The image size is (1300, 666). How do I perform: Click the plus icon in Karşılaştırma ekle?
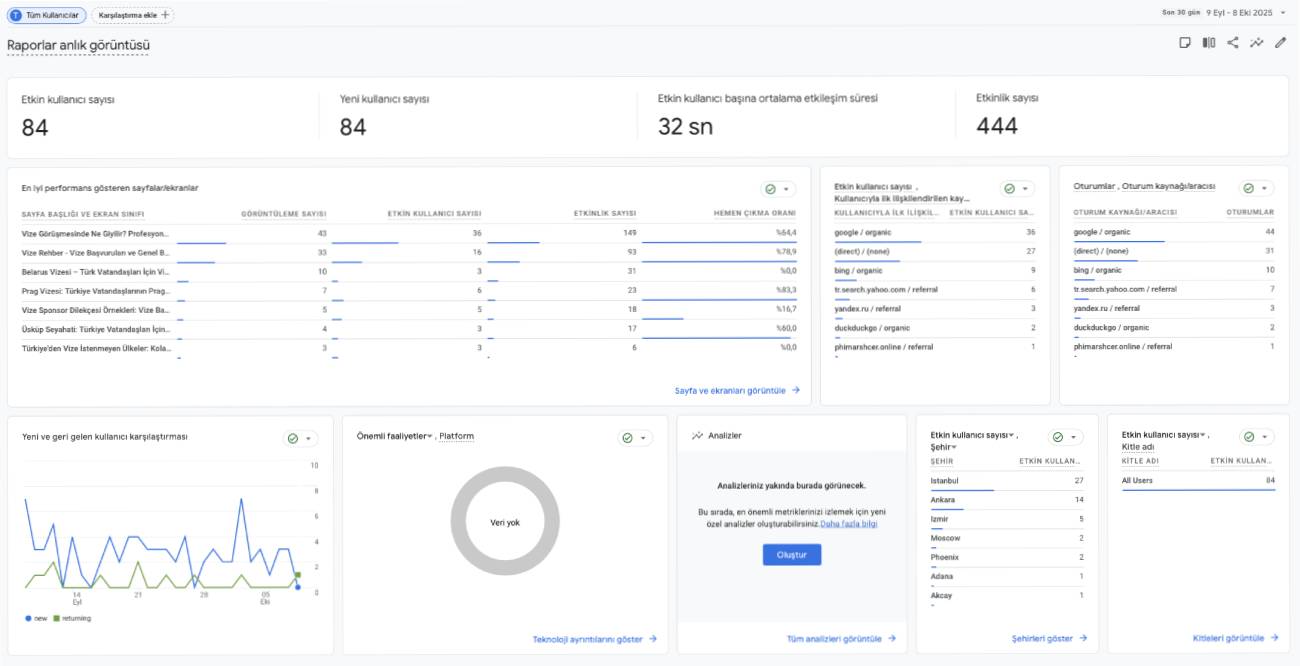point(165,15)
